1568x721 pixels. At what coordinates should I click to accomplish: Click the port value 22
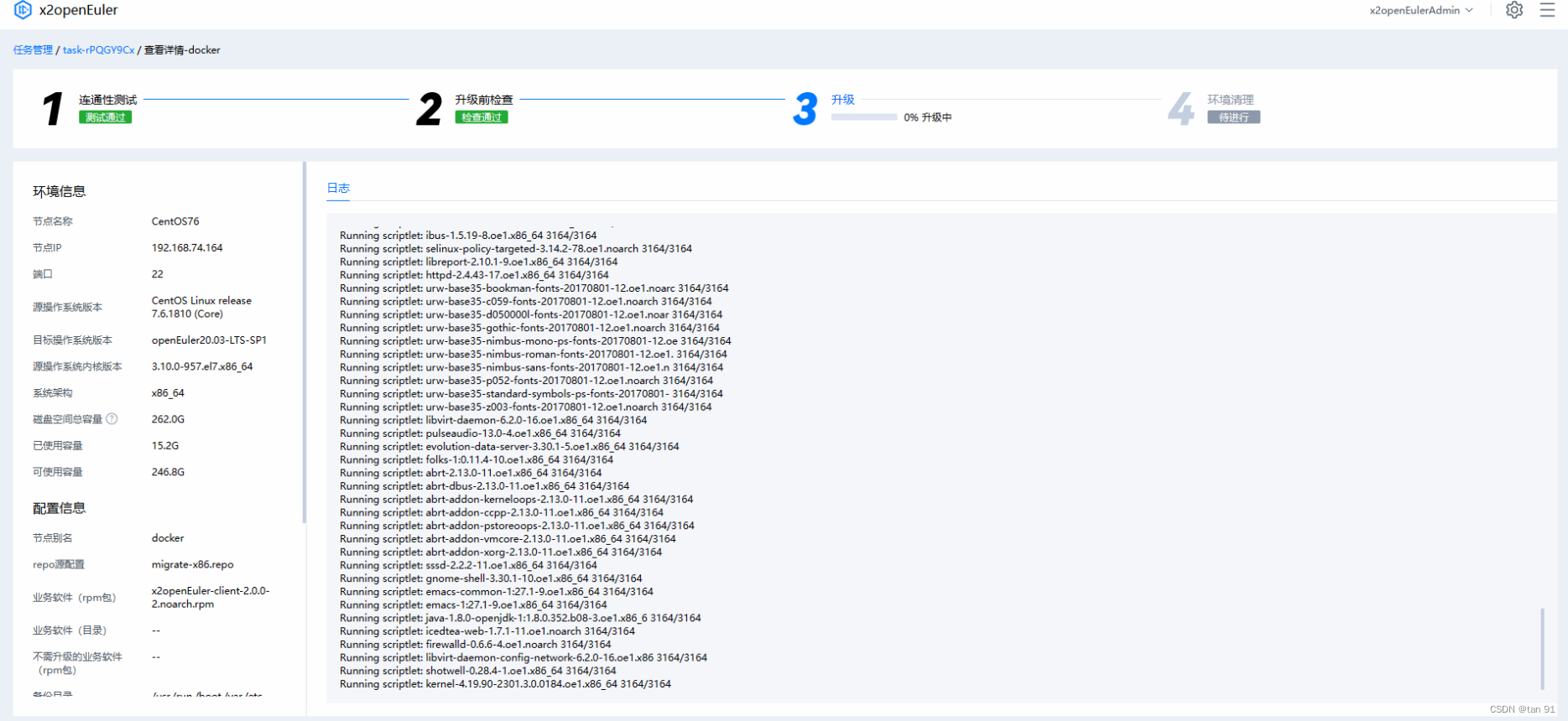point(157,274)
